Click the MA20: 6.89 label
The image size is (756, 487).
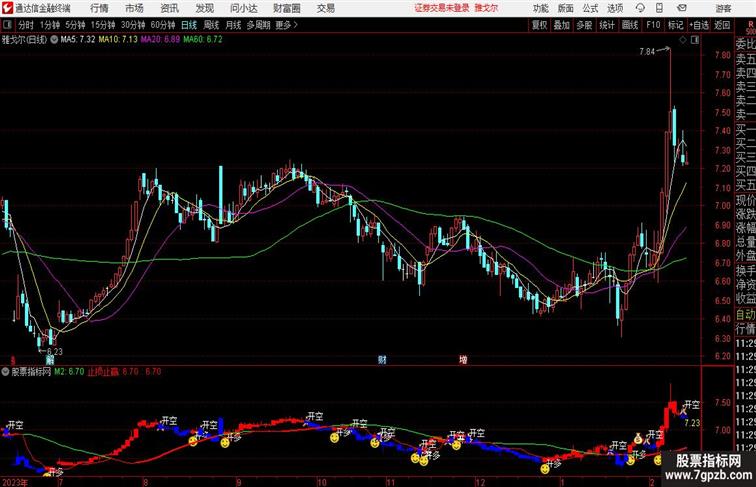tap(161, 40)
